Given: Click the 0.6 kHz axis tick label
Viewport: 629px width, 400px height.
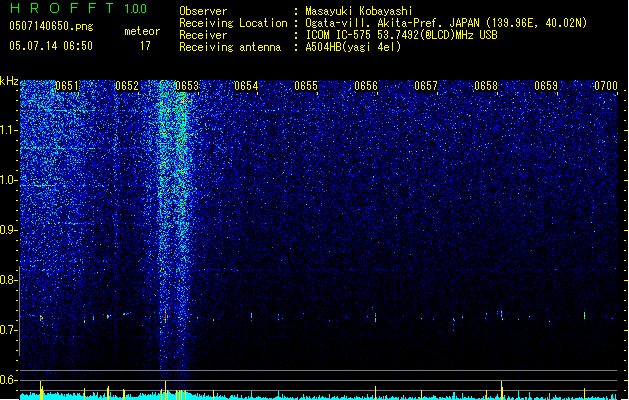Looking at the screenshot, I should [8, 380].
